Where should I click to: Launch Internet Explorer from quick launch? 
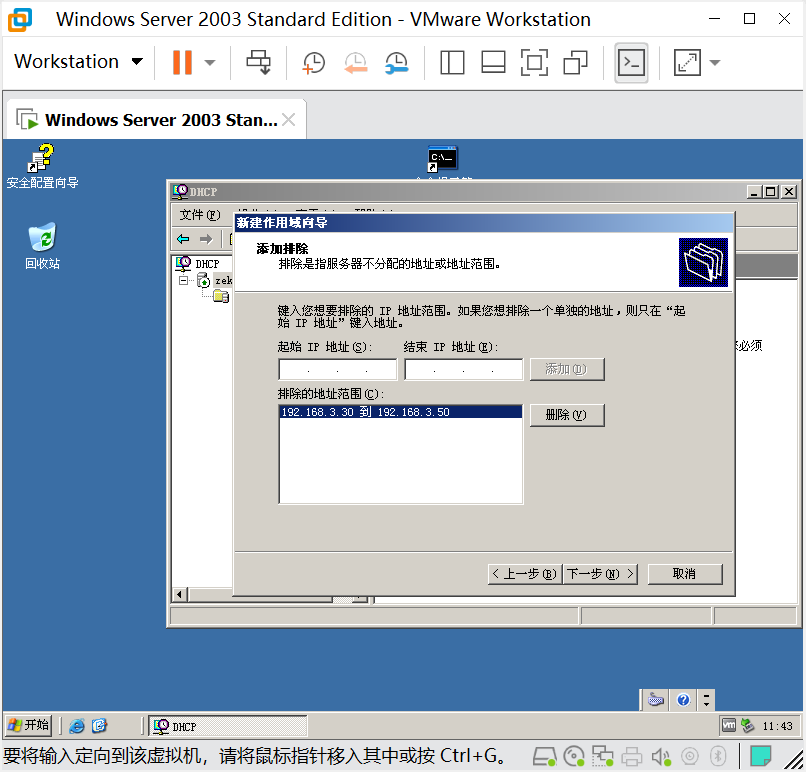point(77,726)
